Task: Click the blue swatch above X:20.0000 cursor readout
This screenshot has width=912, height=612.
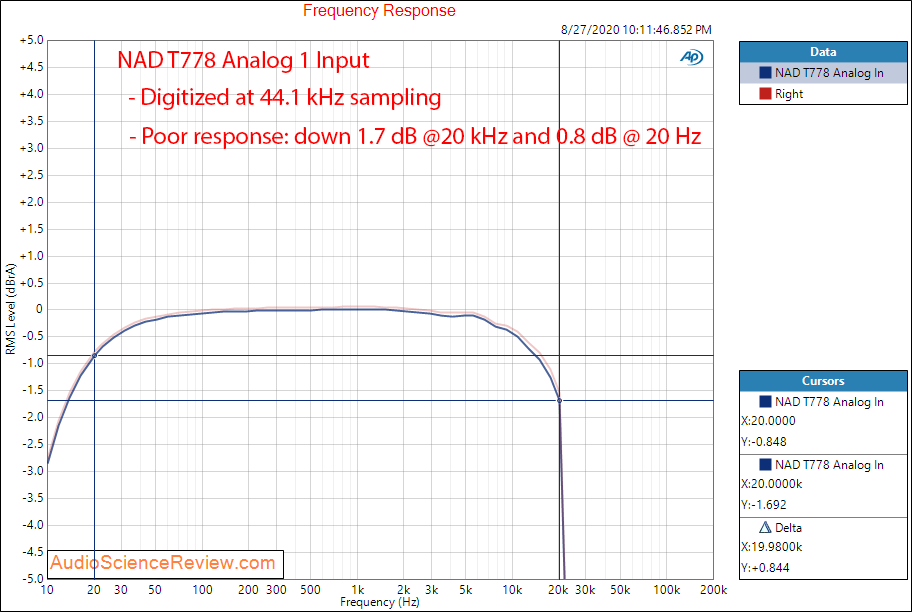Action: pos(765,401)
